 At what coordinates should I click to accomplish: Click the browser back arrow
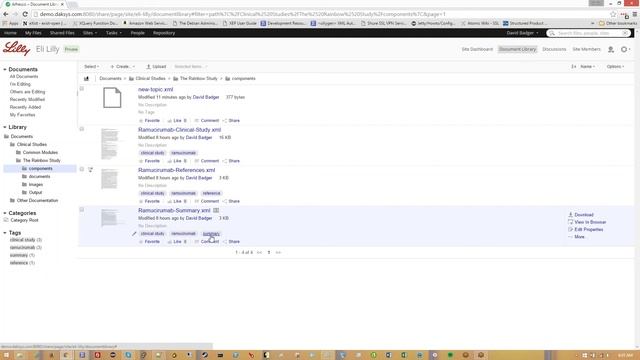(6, 14)
